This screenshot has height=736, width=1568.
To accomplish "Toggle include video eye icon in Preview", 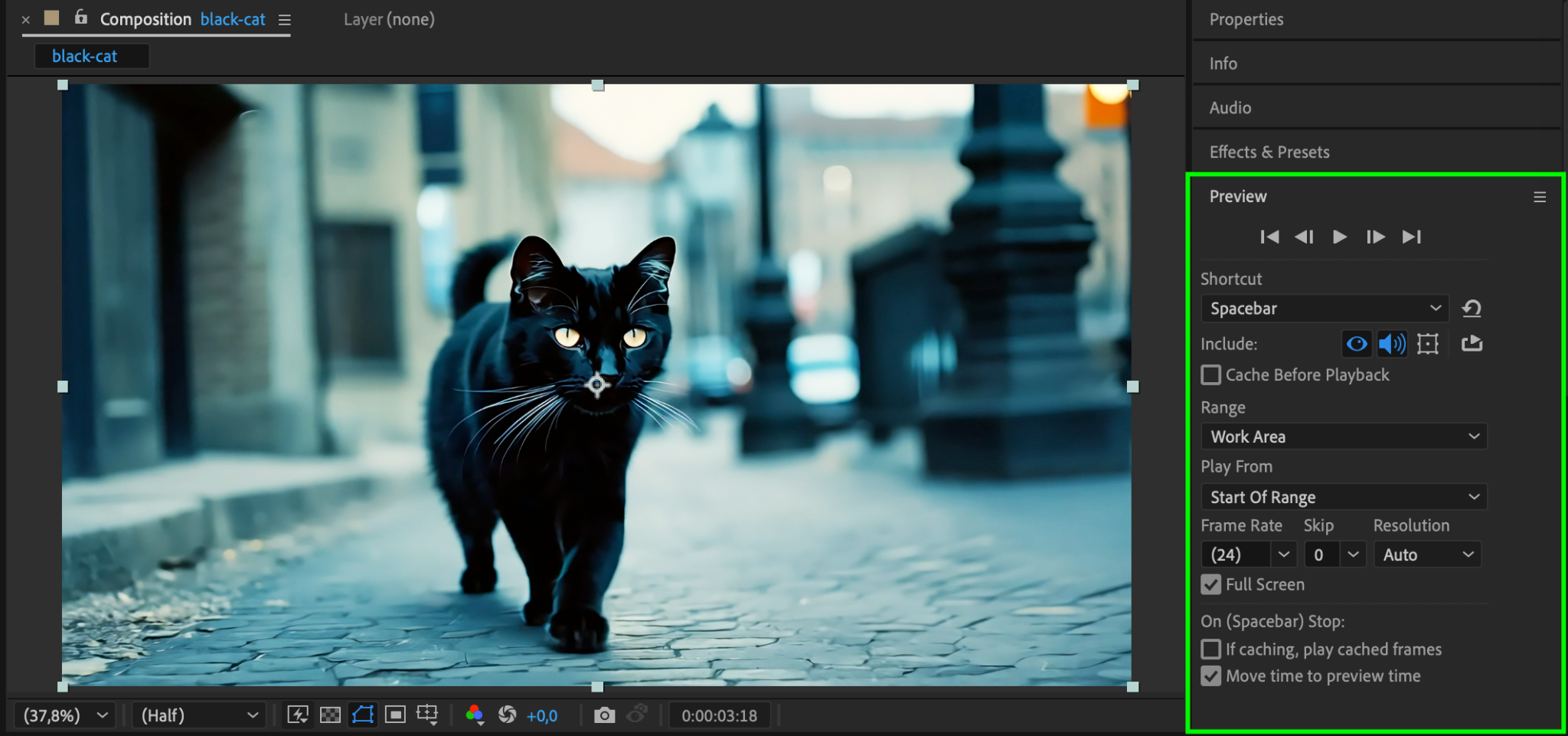I will pyautogui.click(x=1357, y=344).
